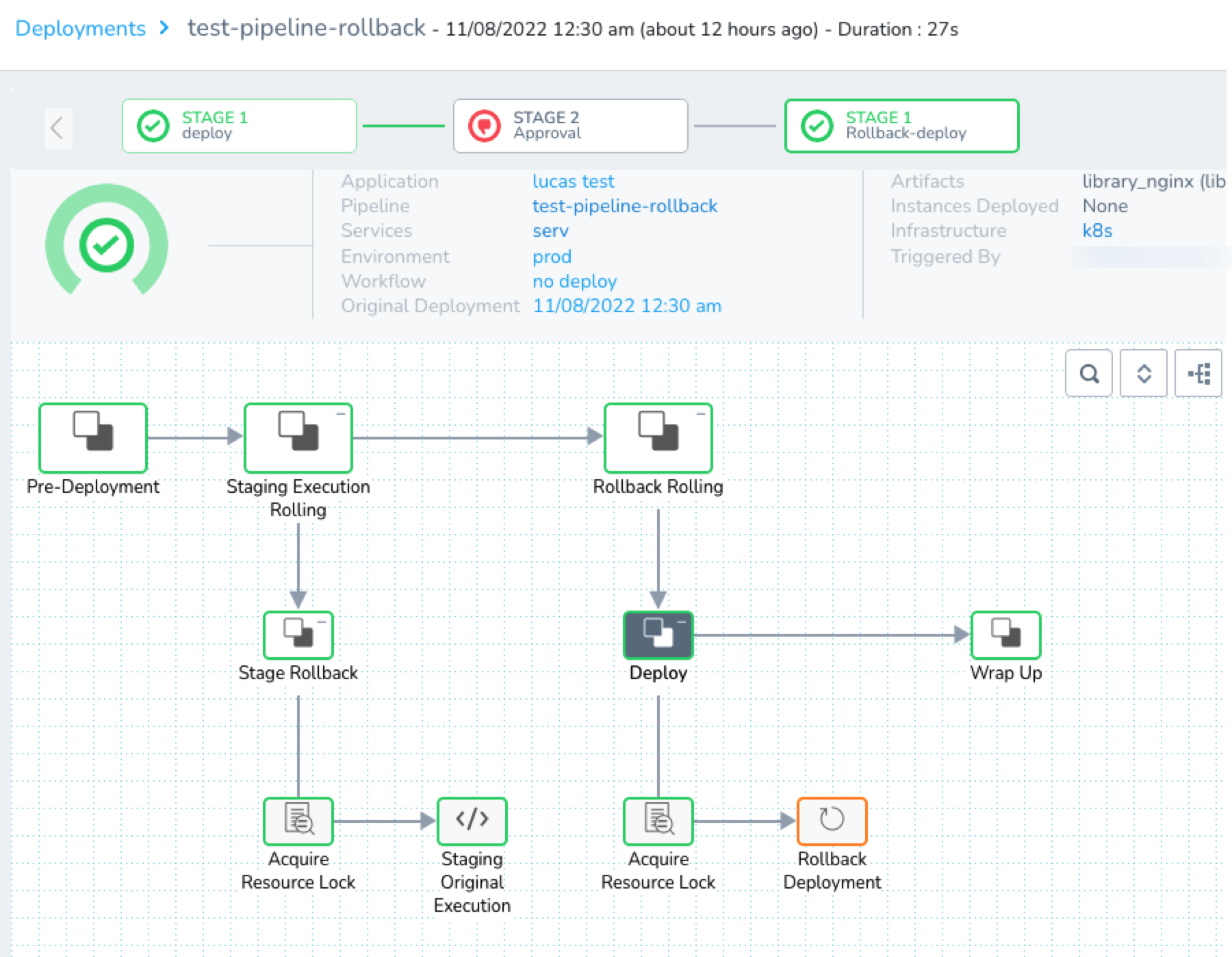Select the Wrap Up phase node

tap(1005, 635)
